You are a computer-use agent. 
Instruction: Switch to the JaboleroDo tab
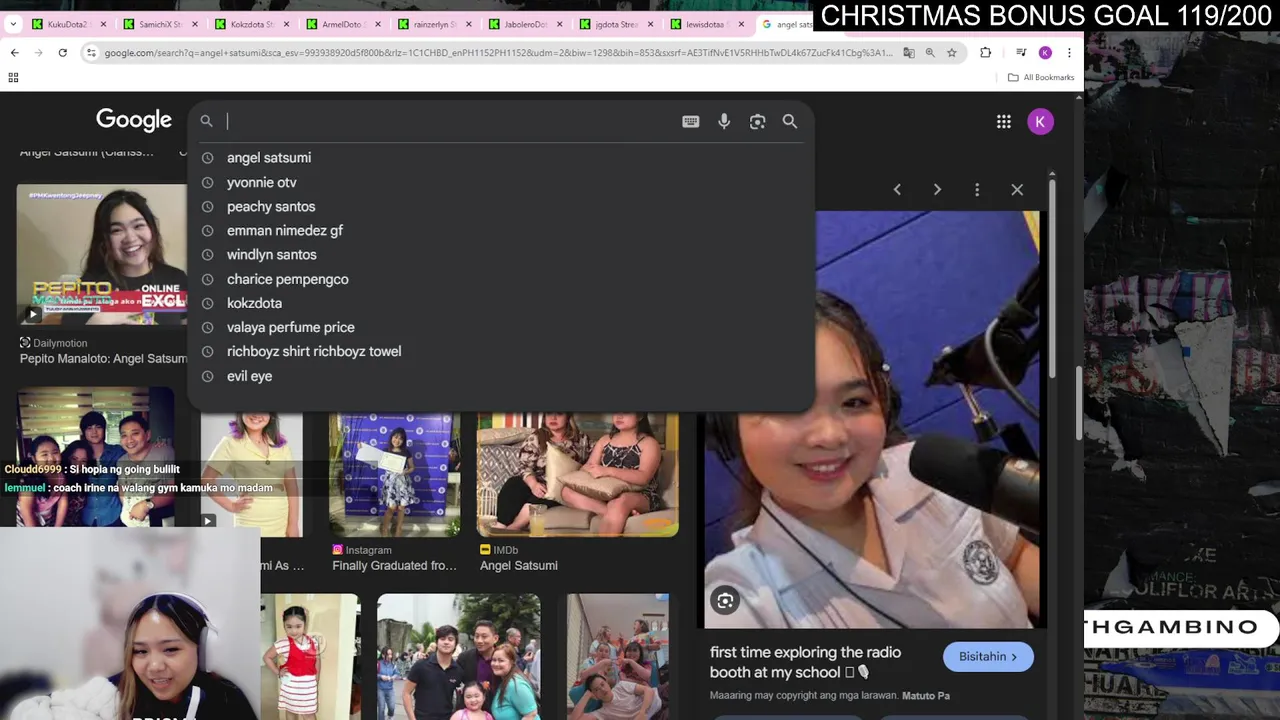[x=524, y=24]
